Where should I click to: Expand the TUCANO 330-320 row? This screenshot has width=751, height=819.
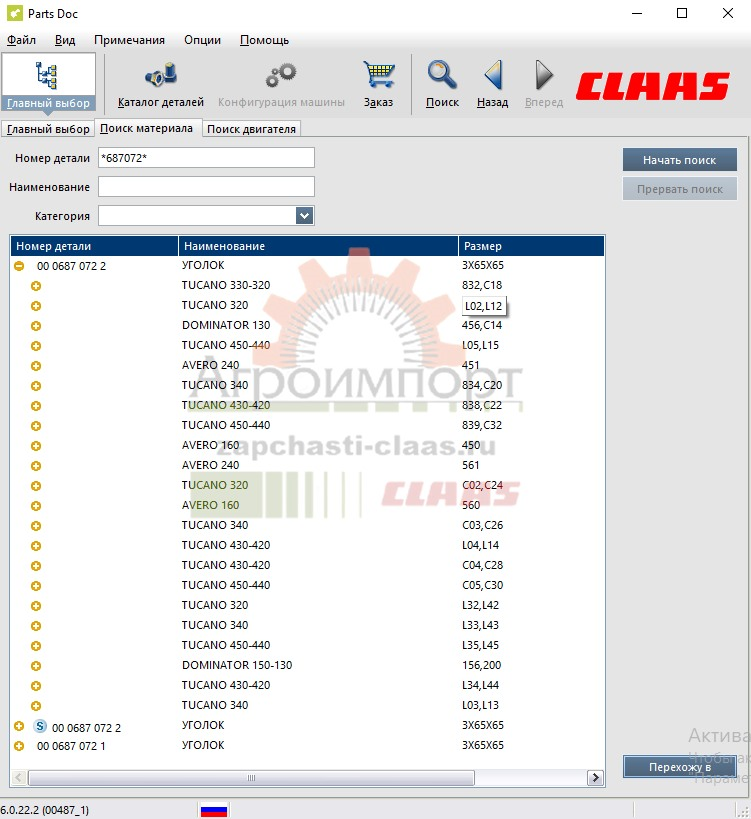pyautogui.click(x=36, y=286)
